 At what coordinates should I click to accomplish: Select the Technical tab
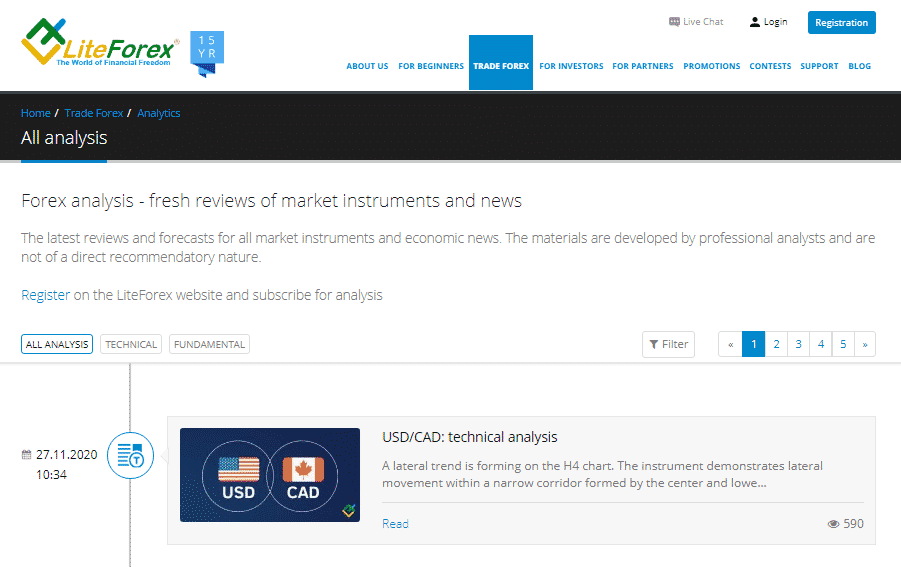[x=131, y=344]
